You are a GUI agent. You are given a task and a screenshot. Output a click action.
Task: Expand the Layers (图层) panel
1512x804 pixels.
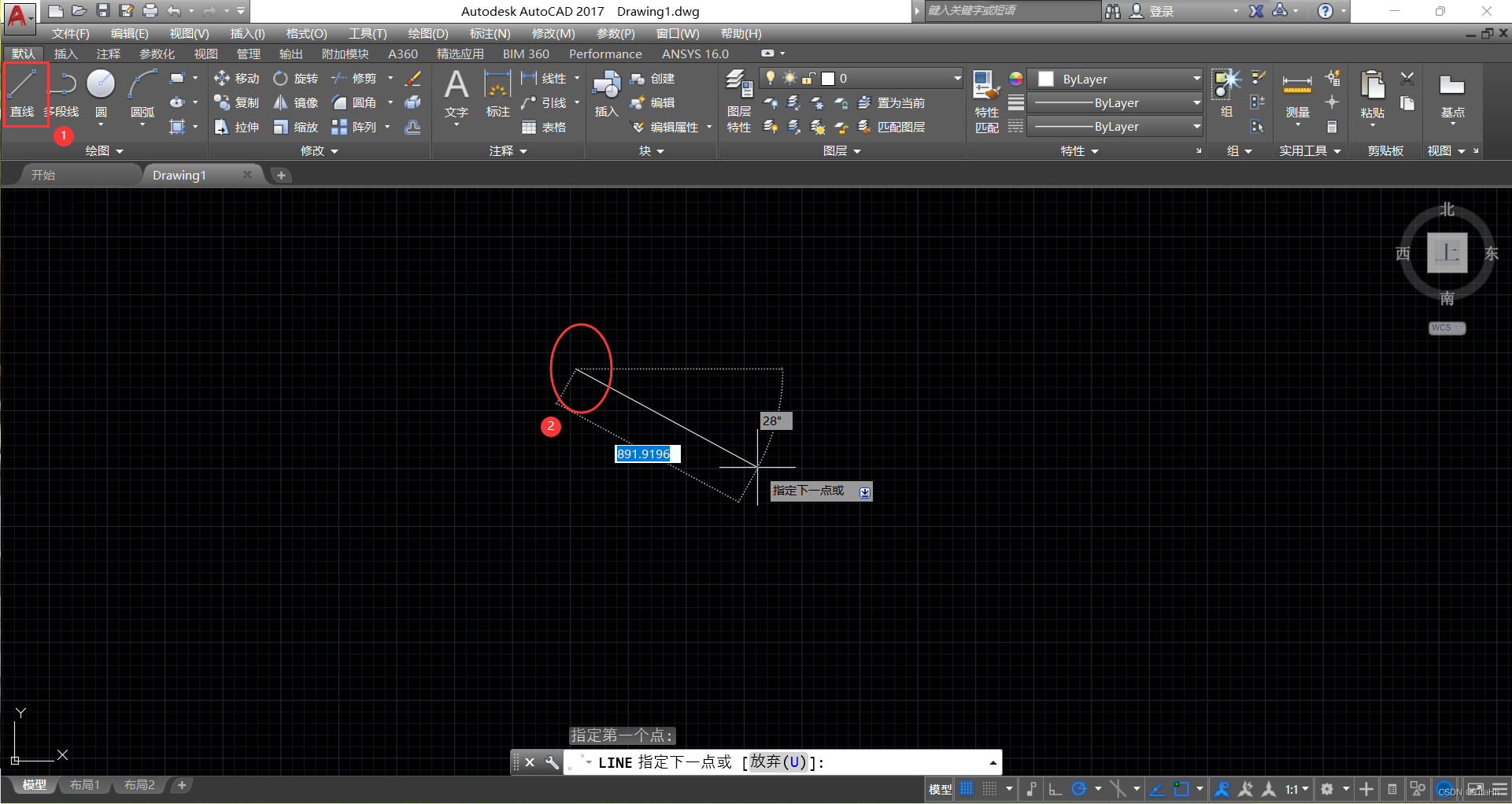(x=841, y=150)
